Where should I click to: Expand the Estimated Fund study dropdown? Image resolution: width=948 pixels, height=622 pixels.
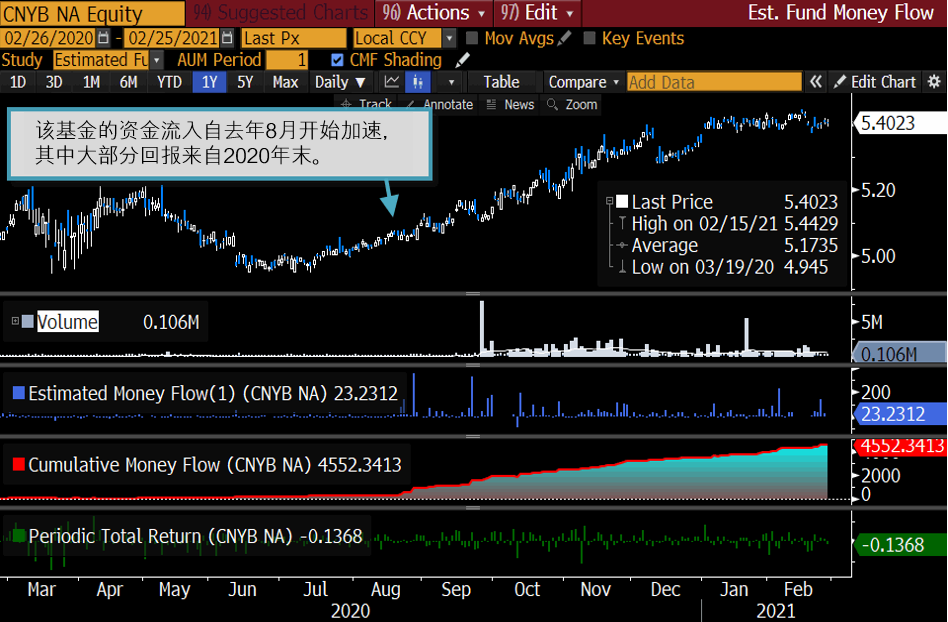[157, 60]
